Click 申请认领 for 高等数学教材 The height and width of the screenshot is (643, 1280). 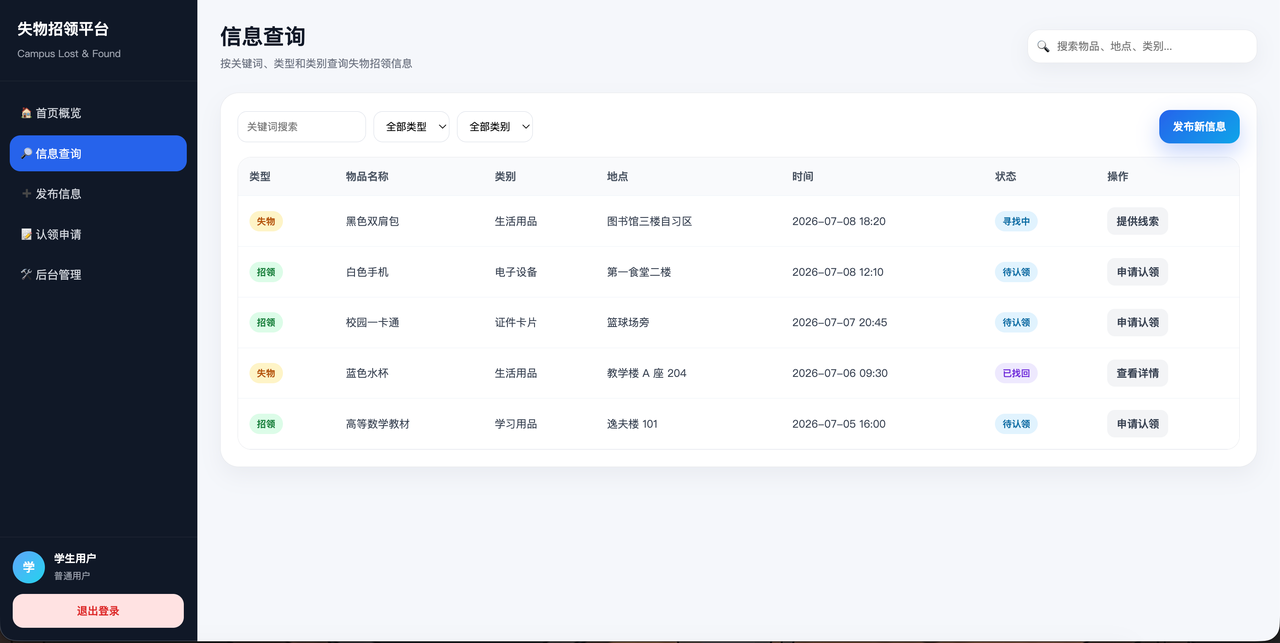pos(1137,424)
